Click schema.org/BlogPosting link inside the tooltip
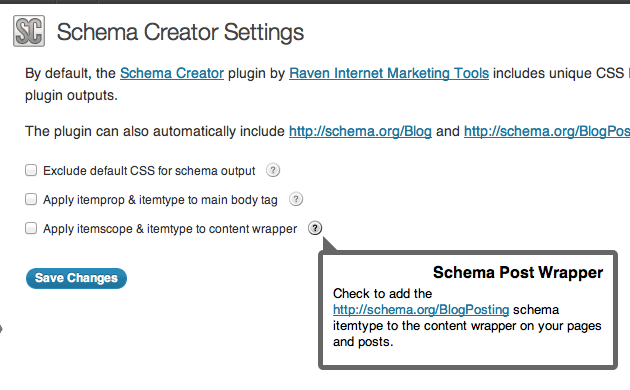Screen dimensions: 630x390 point(421,310)
